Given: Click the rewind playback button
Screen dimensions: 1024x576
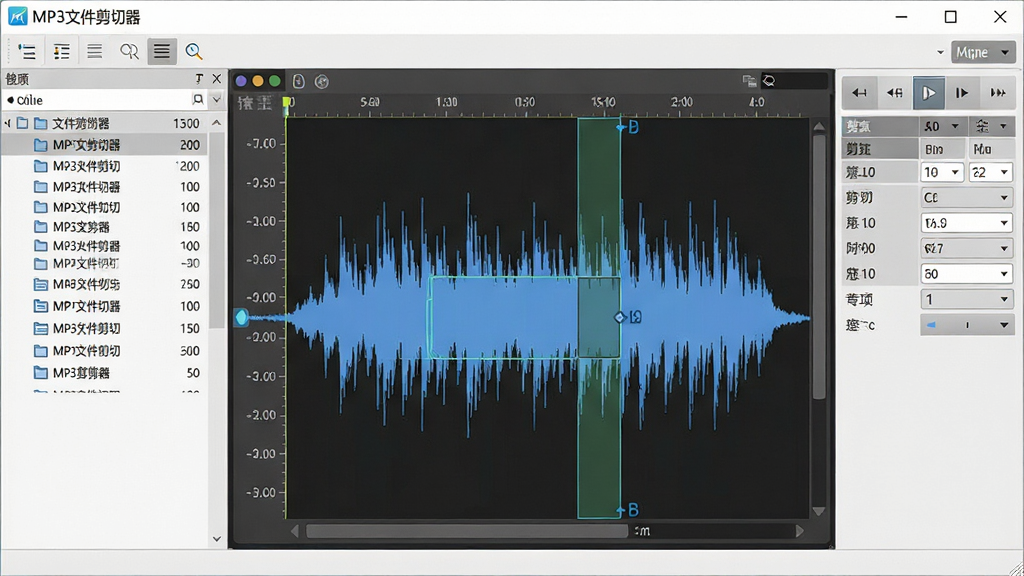Looking at the screenshot, I should [x=894, y=93].
